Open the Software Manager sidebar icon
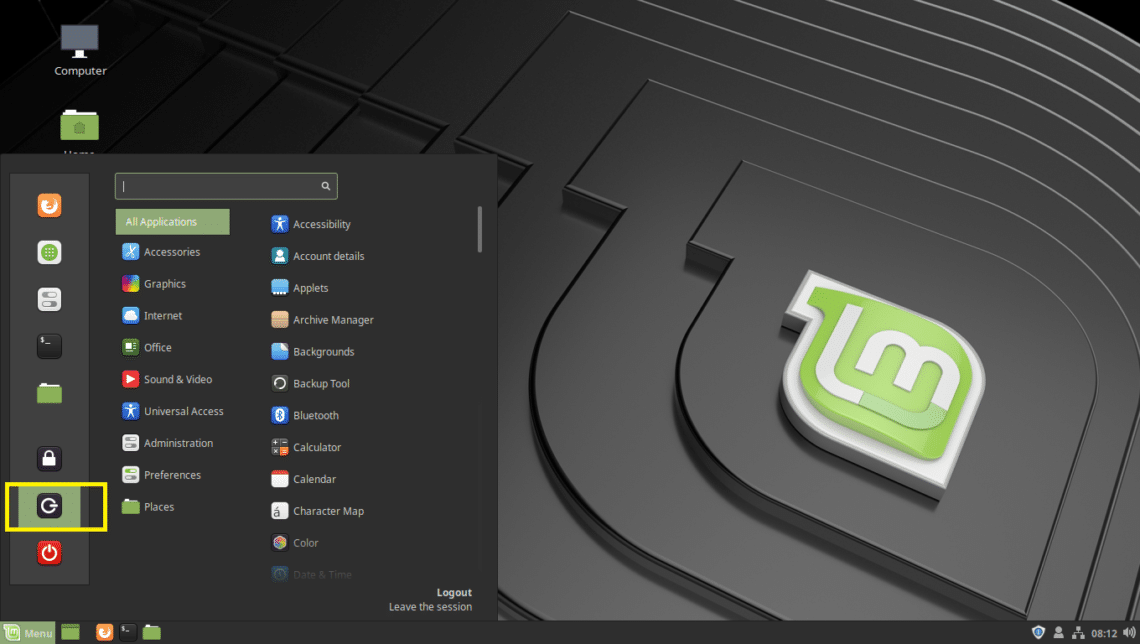Viewport: 1140px width, 644px height. (49, 252)
